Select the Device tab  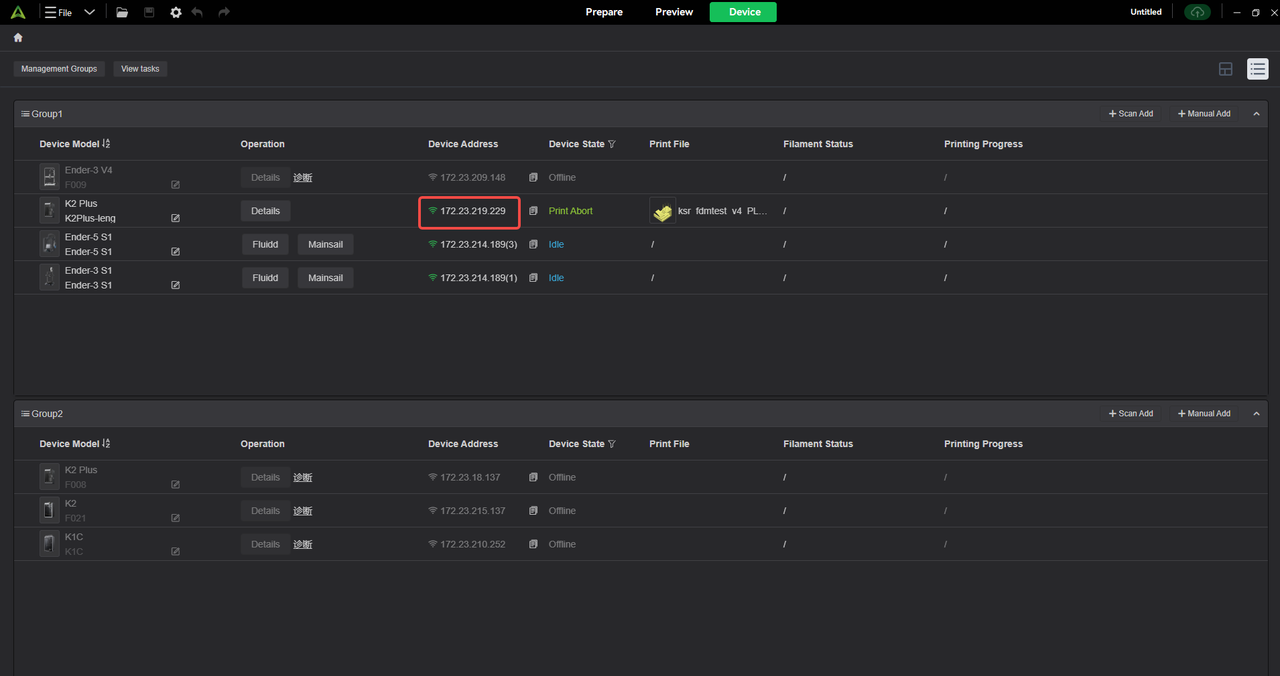tap(744, 12)
